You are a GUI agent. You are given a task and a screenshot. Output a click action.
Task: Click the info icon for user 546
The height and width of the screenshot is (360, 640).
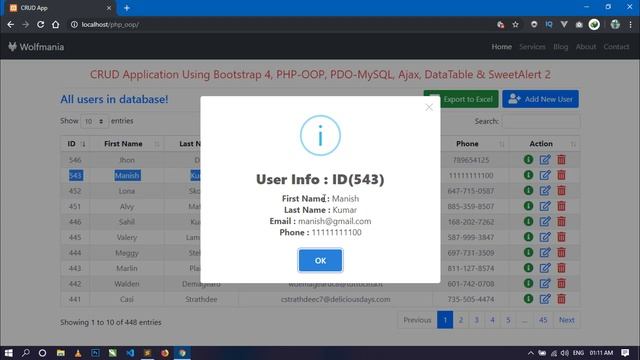(x=529, y=160)
